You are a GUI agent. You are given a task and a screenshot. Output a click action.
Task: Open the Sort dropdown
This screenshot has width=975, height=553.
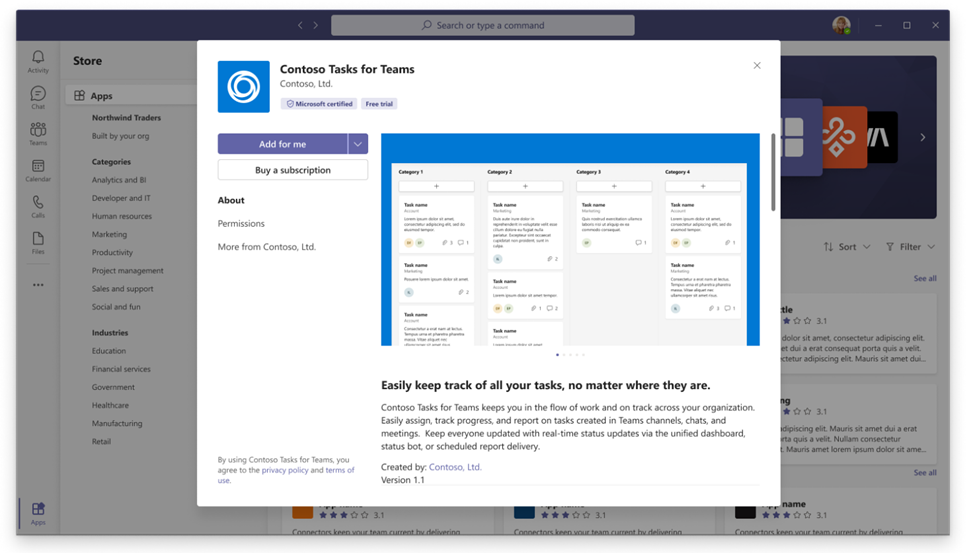(x=846, y=247)
